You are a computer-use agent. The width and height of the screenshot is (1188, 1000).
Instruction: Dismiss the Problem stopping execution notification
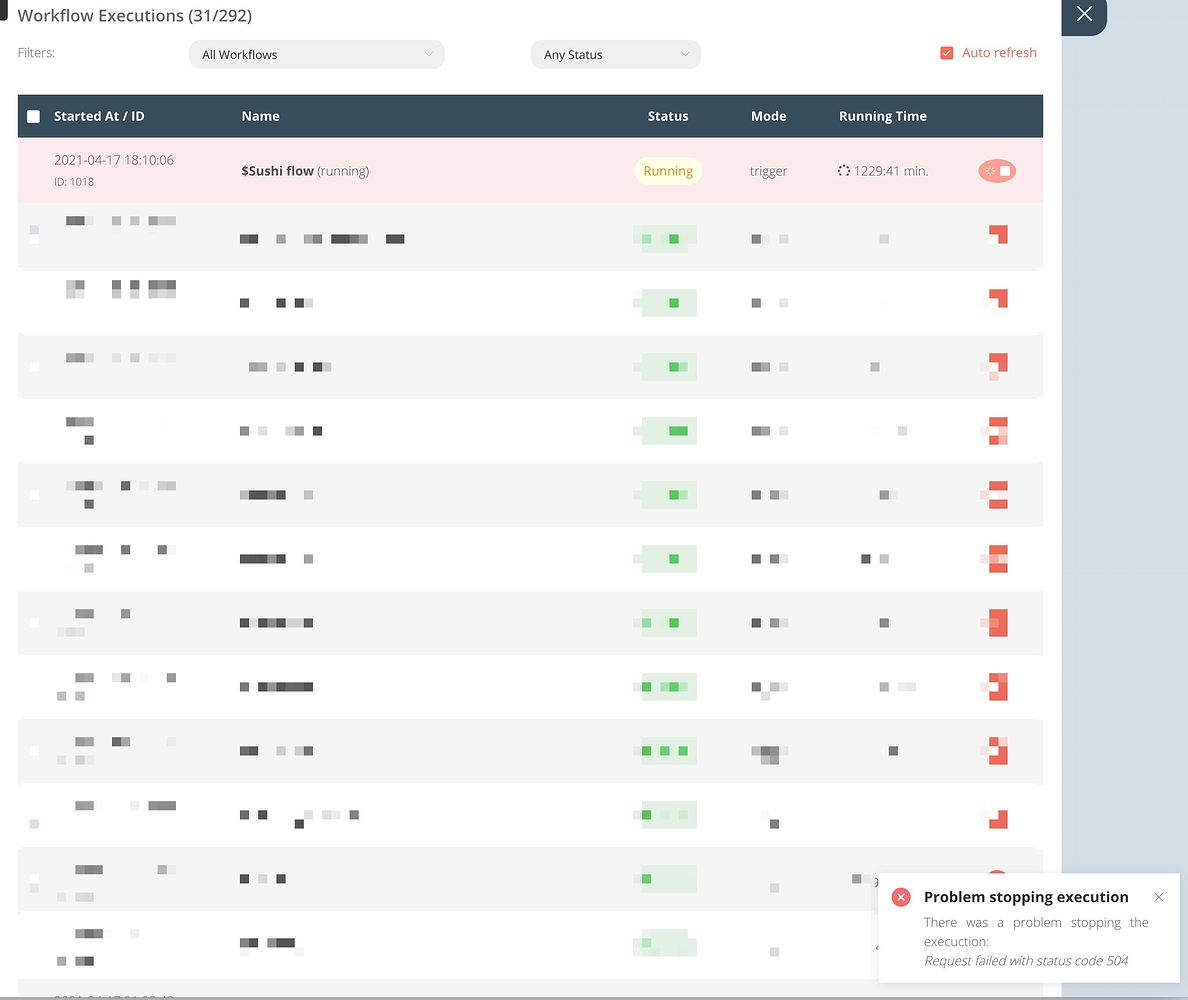pyautogui.click(x=1158, y=897)
